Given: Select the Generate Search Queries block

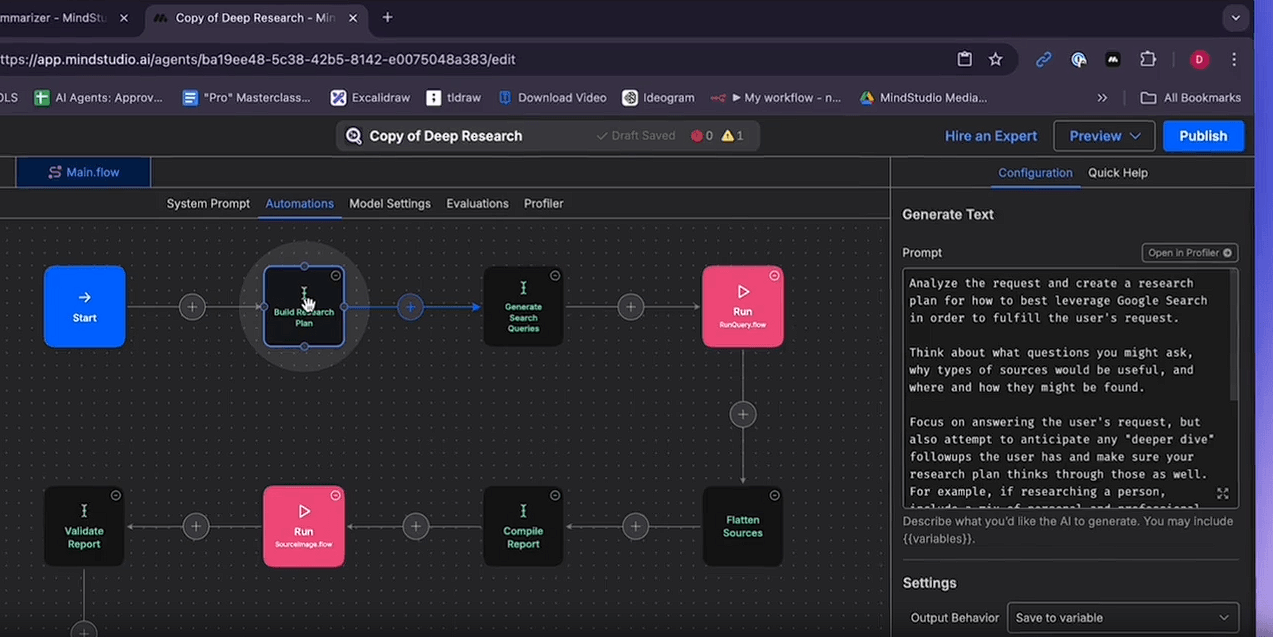Looking at the screenshot, I should click(523, 307).
